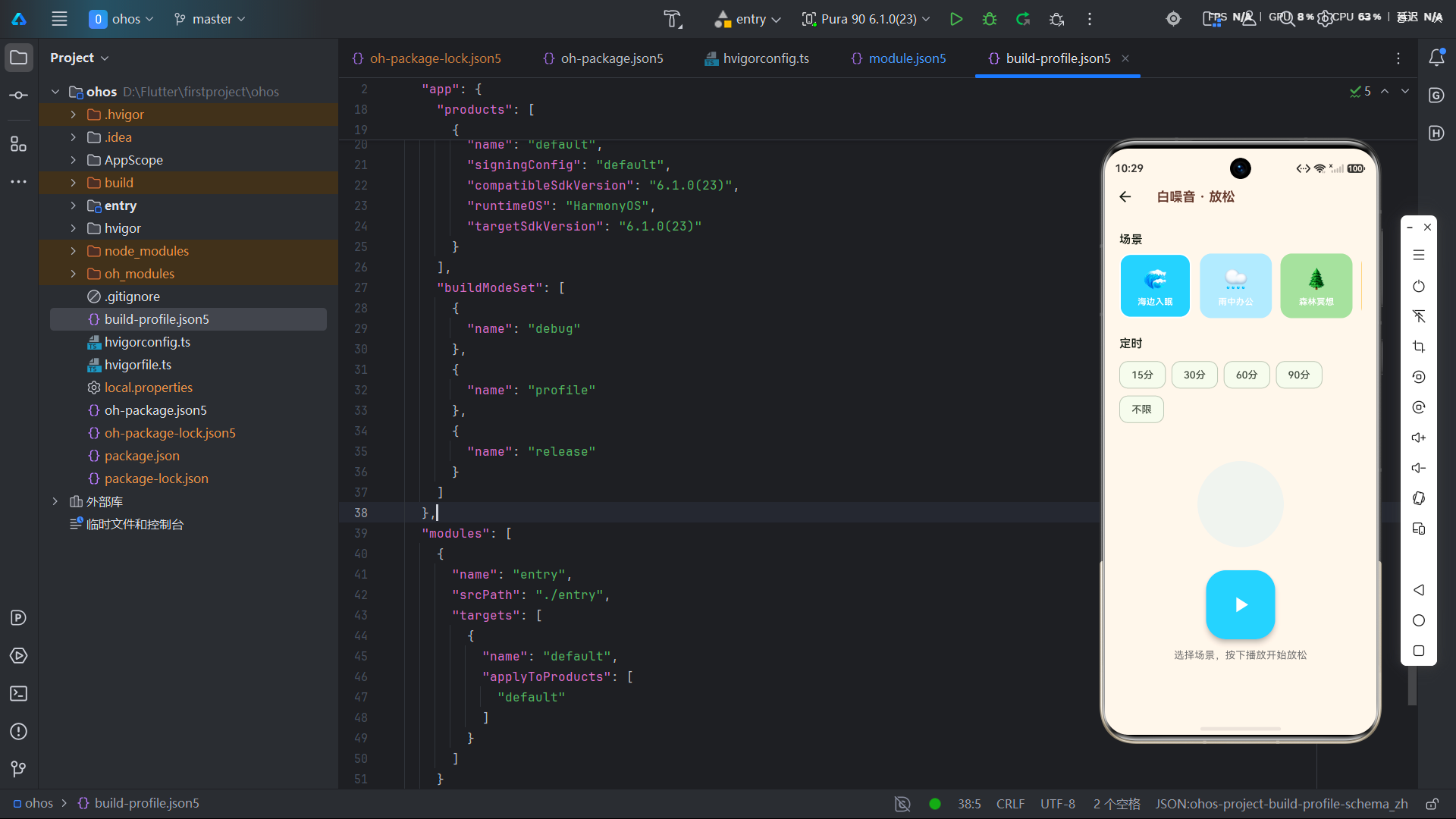Select the 30分 timer chip
Screen dimensions: 1456x819
pos(1194,375)
